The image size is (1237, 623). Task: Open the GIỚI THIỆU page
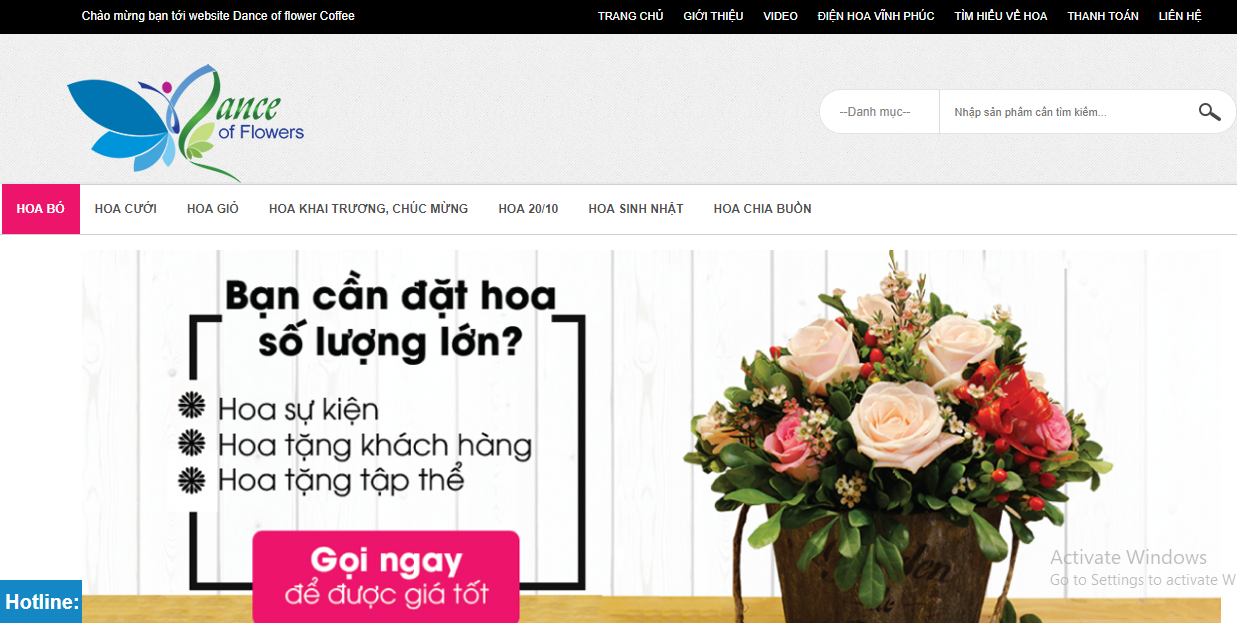click(713, 16)
